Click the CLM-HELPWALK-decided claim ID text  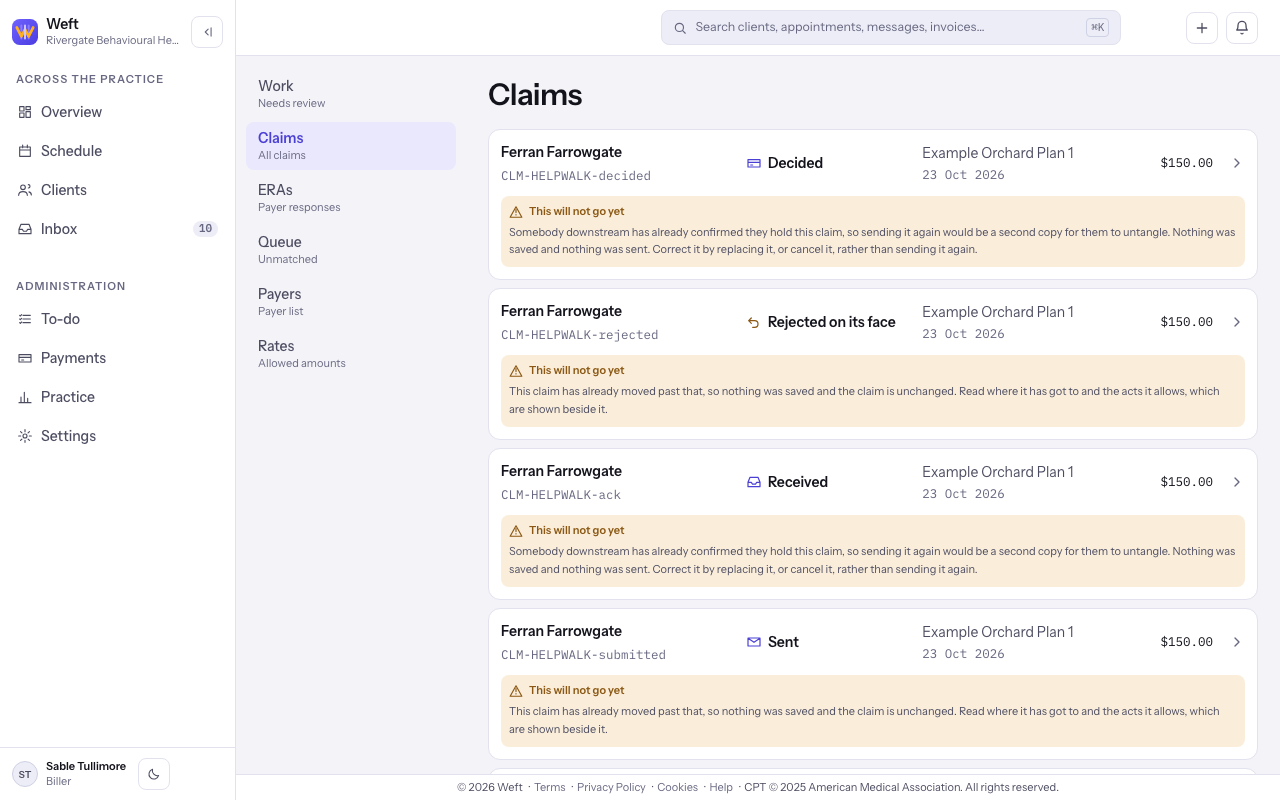point(576,176)
